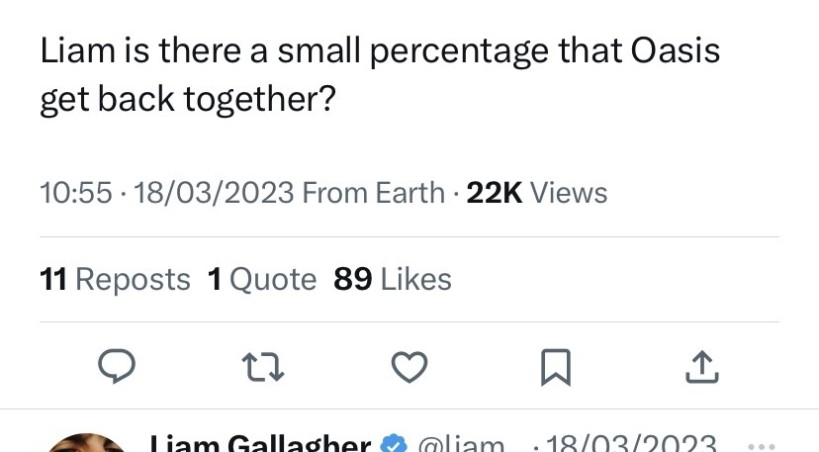The image size is (819, 452).
Task: Click the @liam handle
Action: click(461, 444)
